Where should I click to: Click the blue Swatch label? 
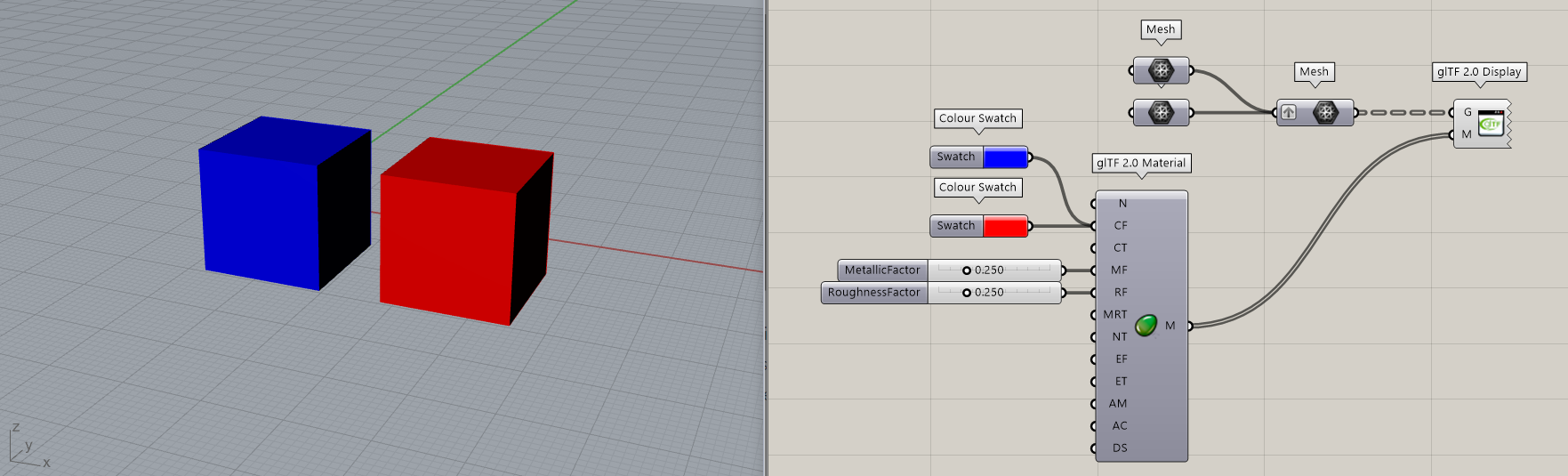click(956, 157)
